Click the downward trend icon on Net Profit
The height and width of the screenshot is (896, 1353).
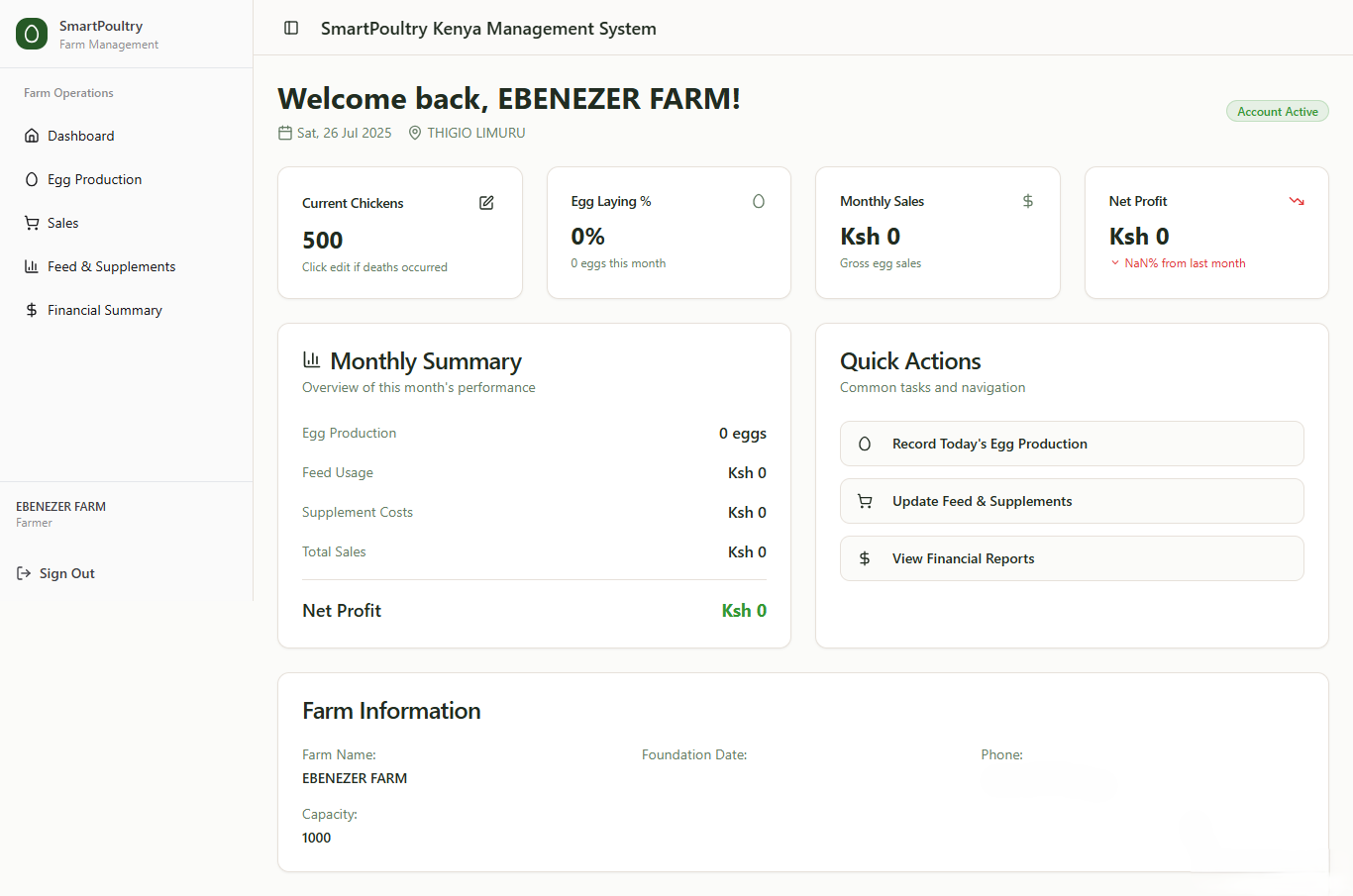1297,201
